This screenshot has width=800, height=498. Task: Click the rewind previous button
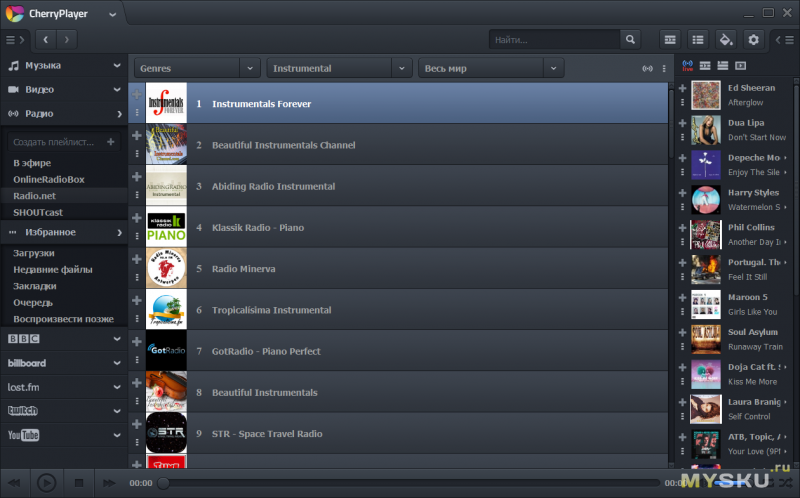pyautogui.click(x=14, y=483)
